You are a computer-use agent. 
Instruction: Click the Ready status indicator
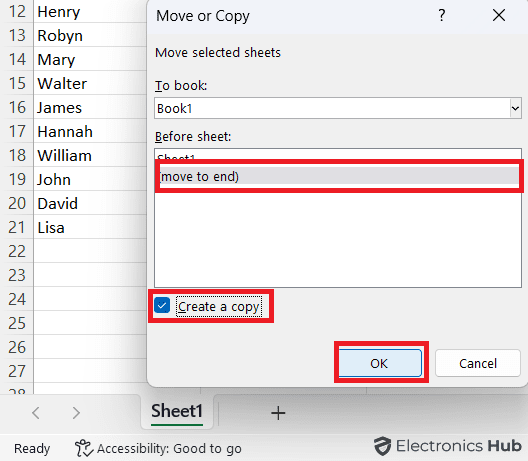click(x=32, y=449)
